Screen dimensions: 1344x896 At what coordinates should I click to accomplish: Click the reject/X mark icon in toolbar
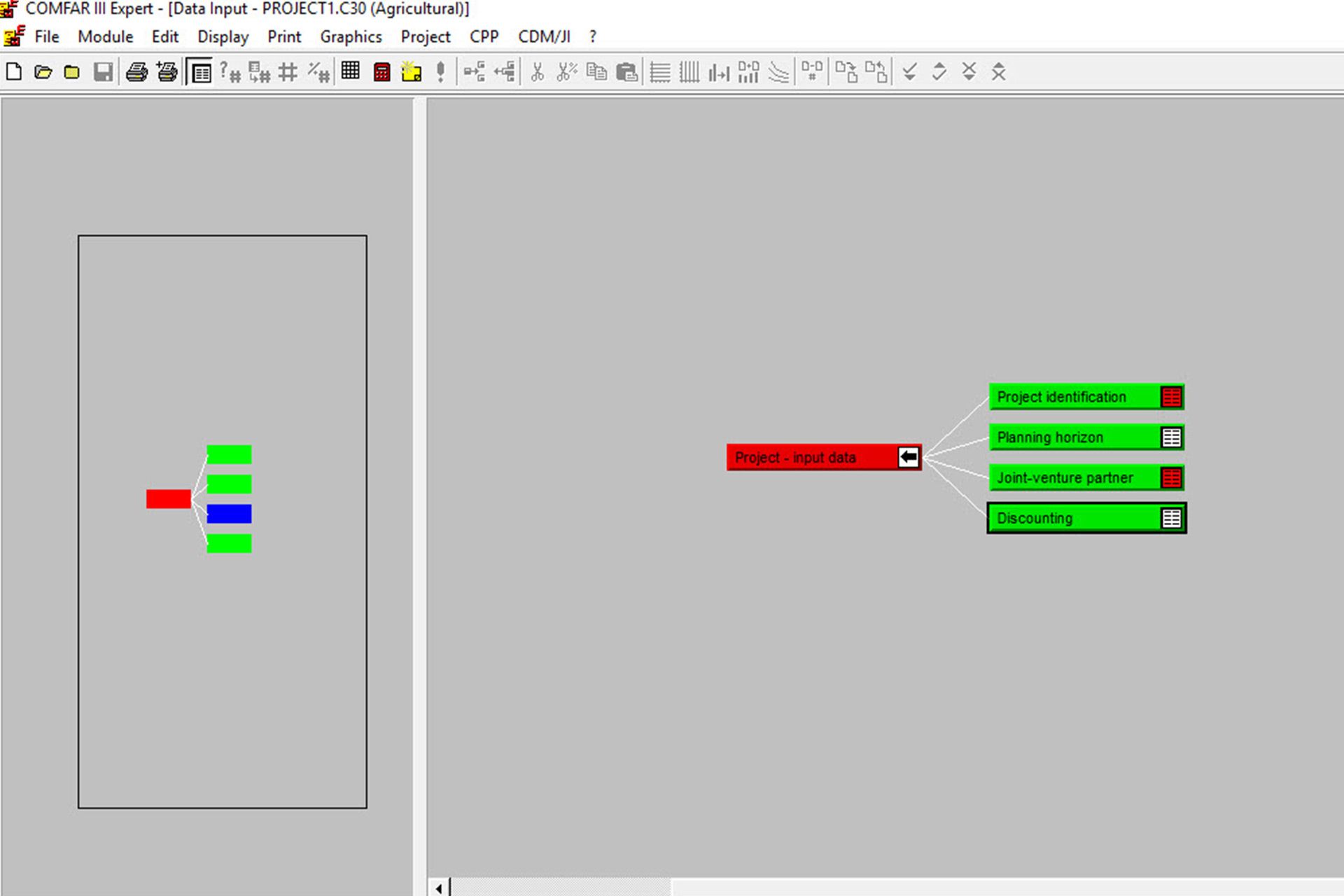click(x=968, y=70)
